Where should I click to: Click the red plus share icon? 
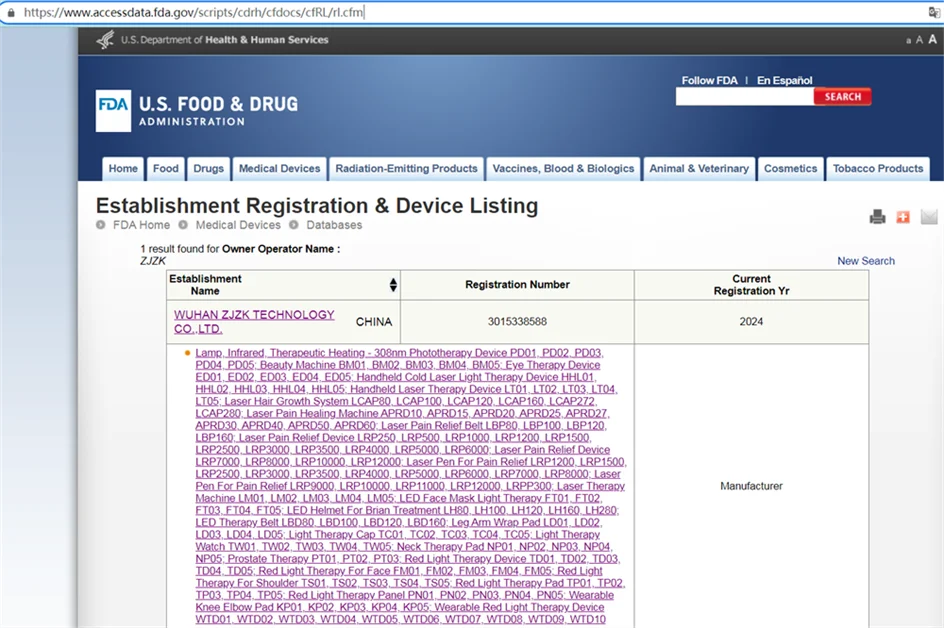tap(903, 217)
